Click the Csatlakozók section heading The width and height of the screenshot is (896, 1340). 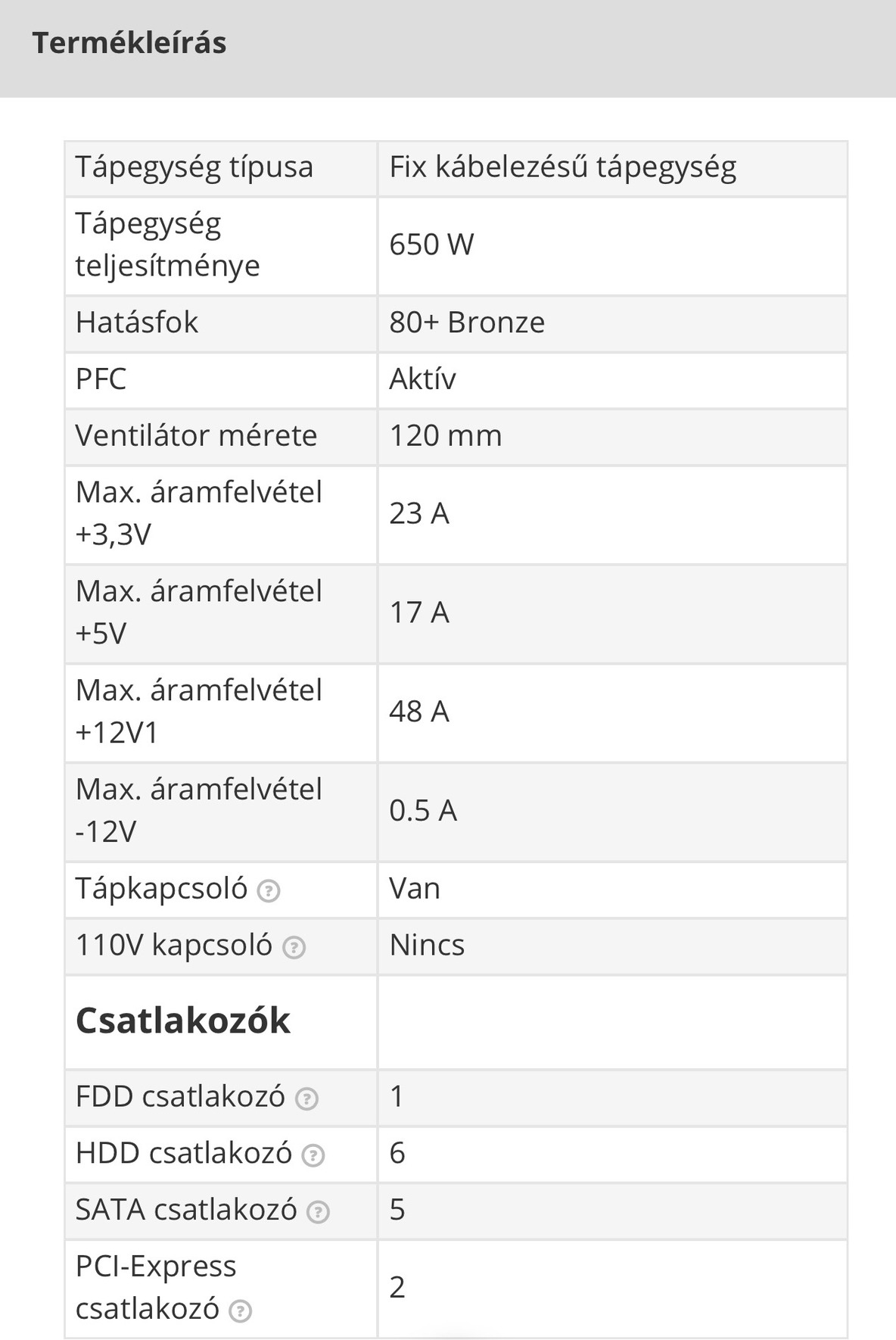[183, 1021]
